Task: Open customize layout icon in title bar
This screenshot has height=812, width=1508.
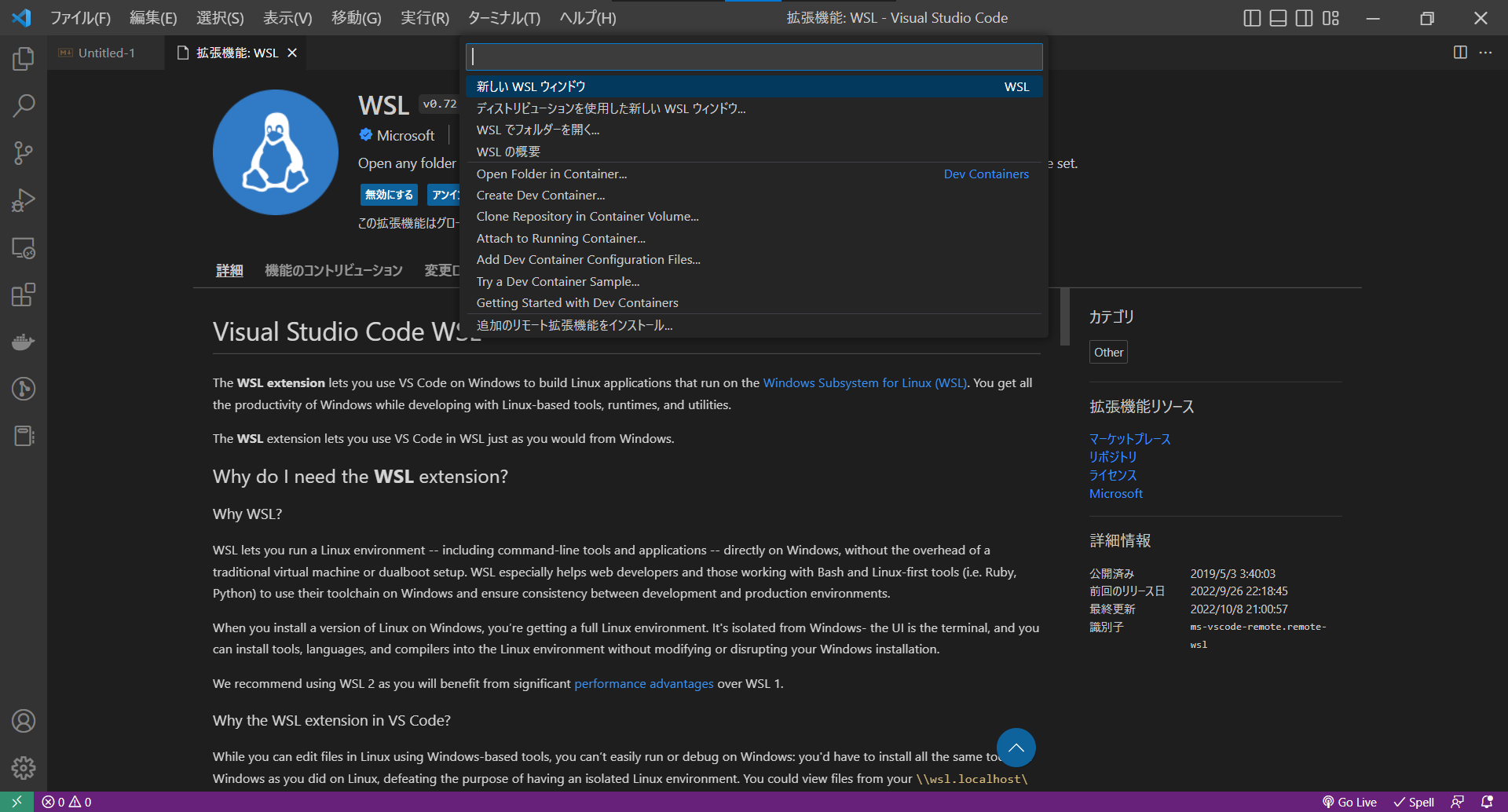Action: click(x=1330, y=18)
